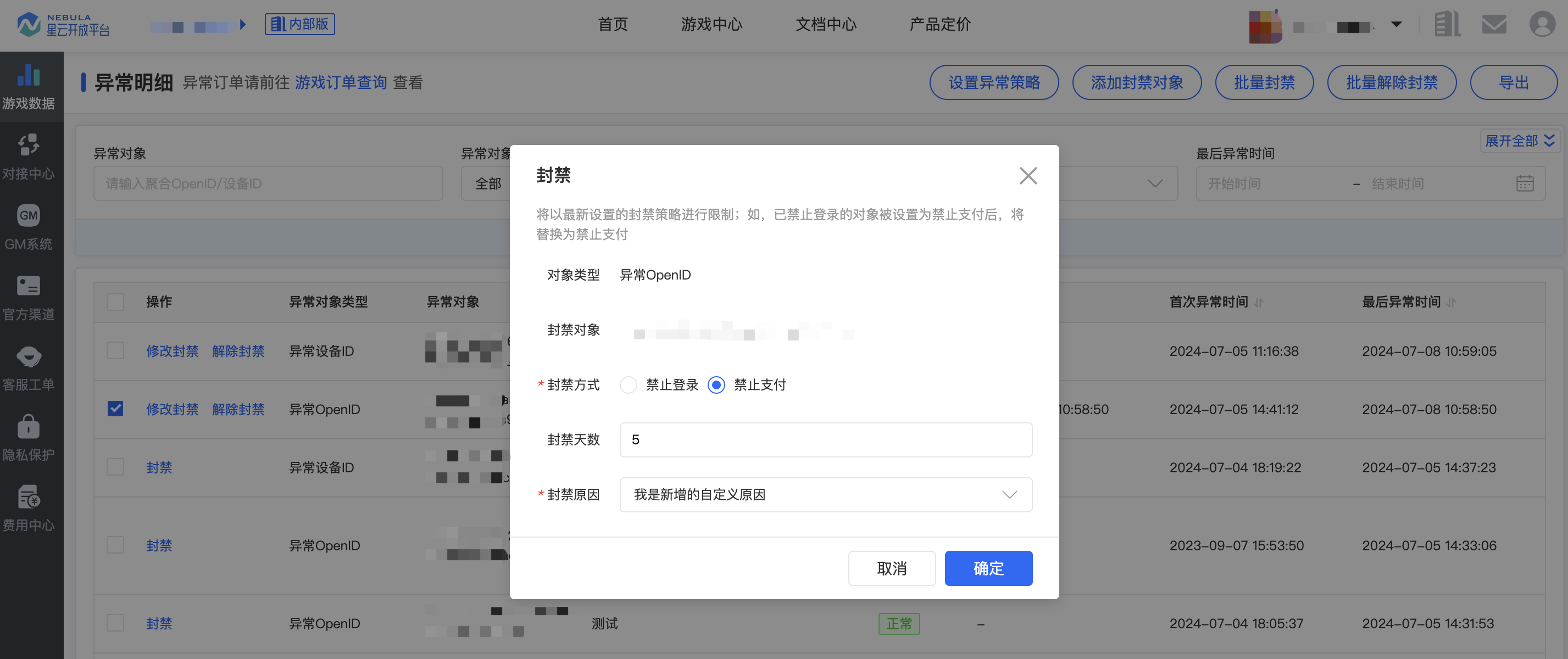Focus the 封禁天数 input field
This screenshot has width=1568, height=659.
[825, 439]
